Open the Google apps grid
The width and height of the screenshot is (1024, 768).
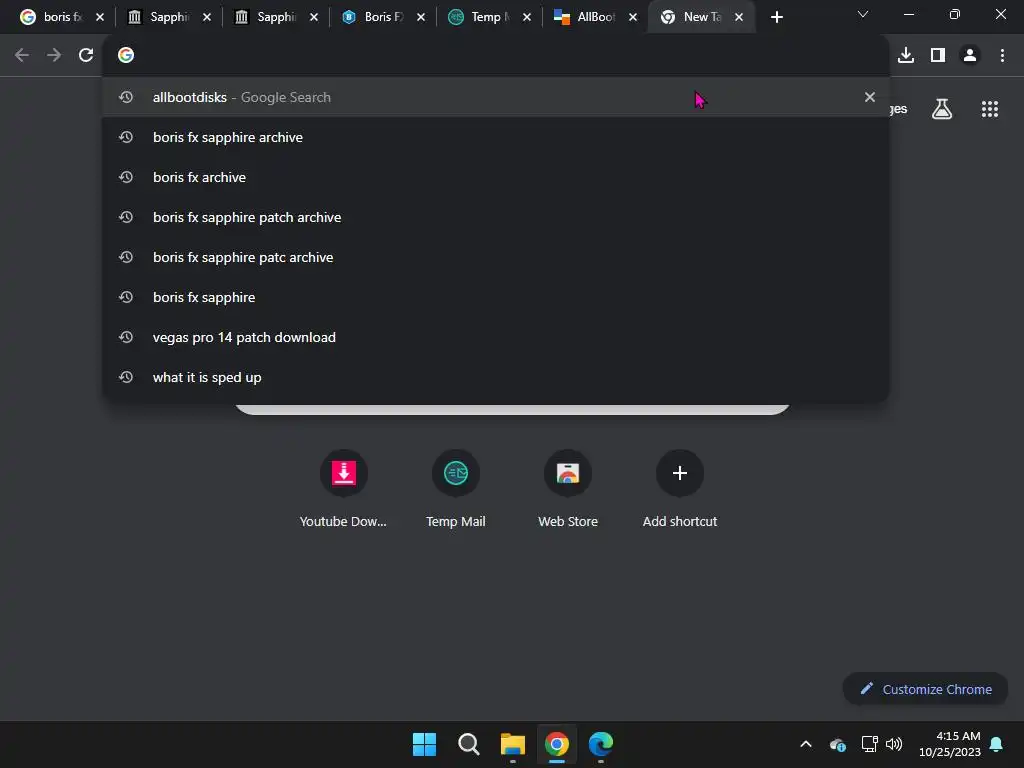point(990,109)
